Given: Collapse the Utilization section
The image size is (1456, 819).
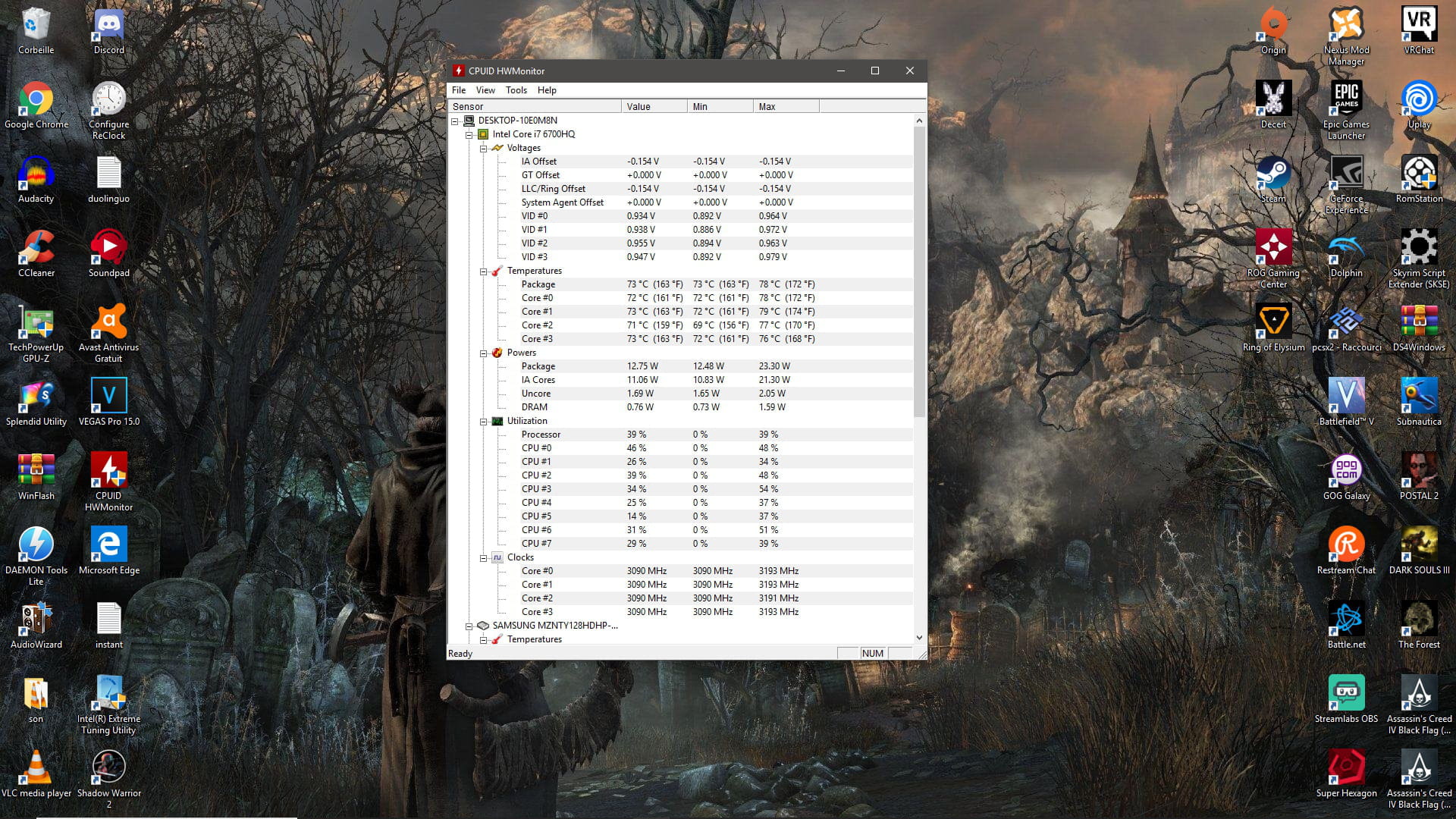Looking at the screenshot, I should tap(484, 421).
